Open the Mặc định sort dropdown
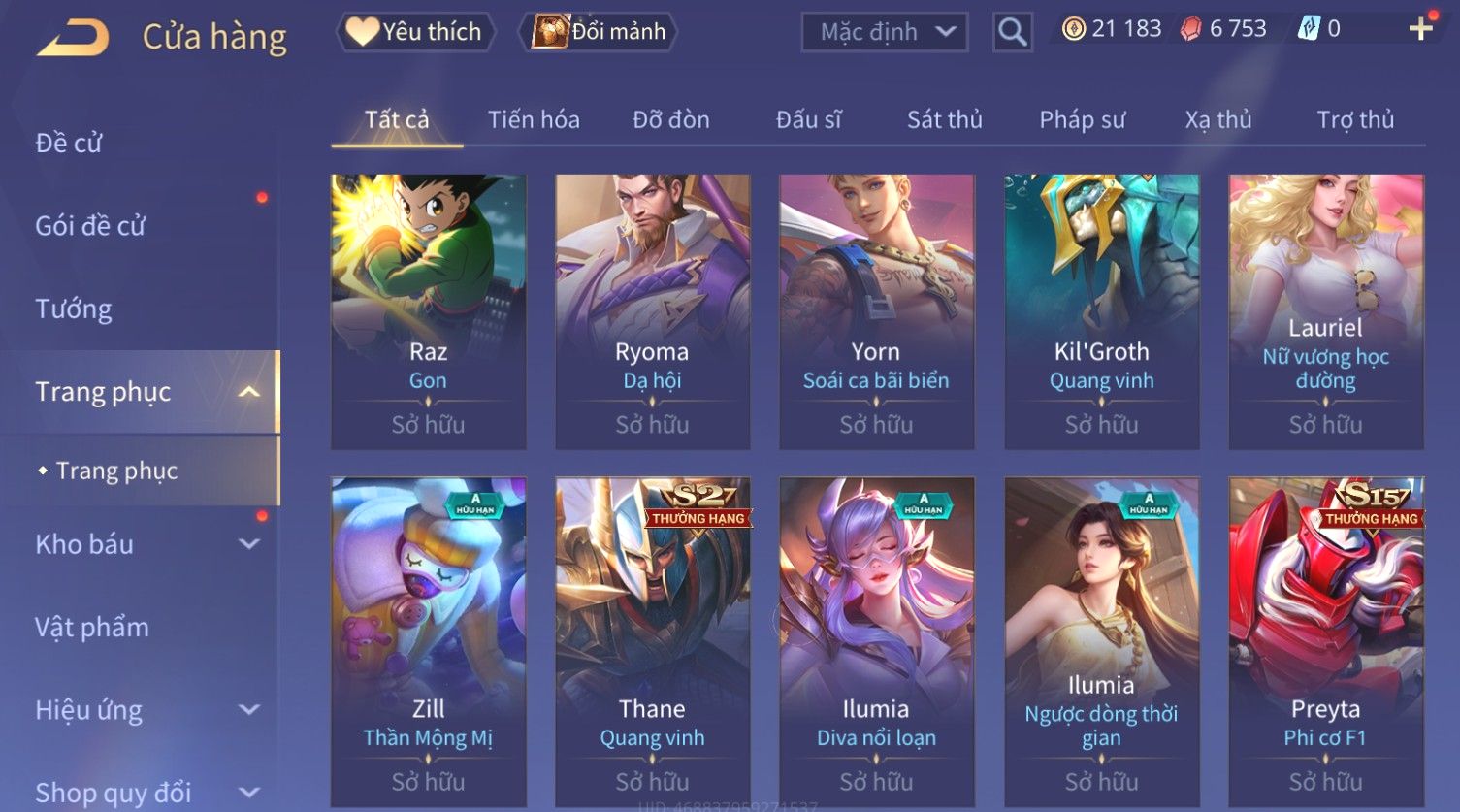Image resolution: width=1460 pixels, height=812 pixels. [x=885, y=32]
